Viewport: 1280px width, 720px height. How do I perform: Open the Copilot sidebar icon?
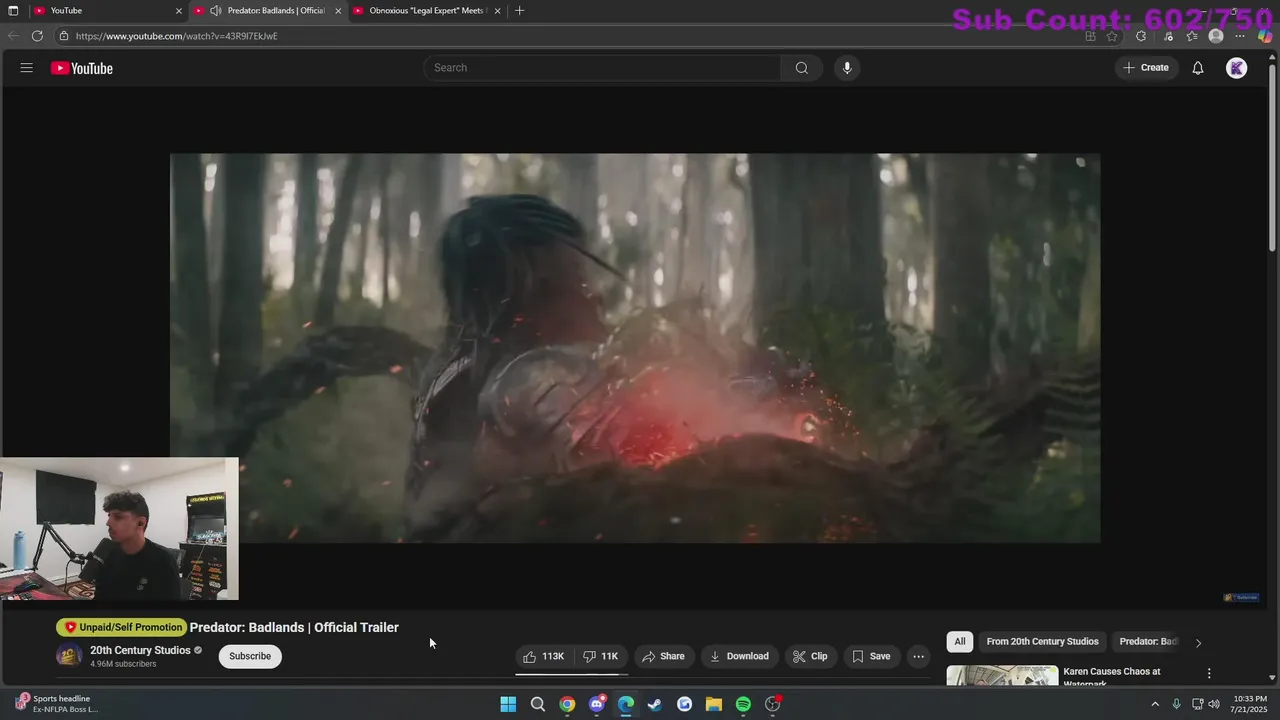1265,36
